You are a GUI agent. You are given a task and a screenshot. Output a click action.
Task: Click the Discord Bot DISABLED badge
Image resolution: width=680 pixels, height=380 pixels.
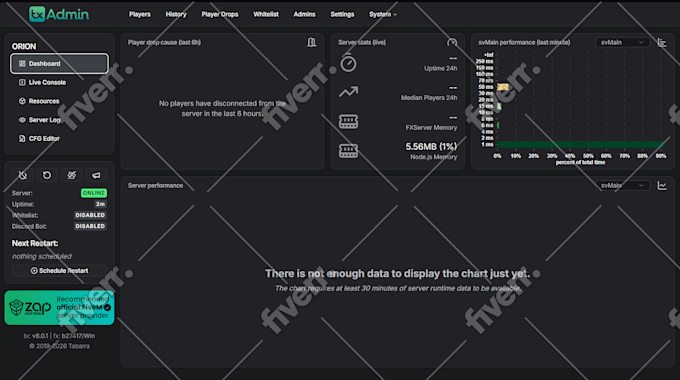90,226
